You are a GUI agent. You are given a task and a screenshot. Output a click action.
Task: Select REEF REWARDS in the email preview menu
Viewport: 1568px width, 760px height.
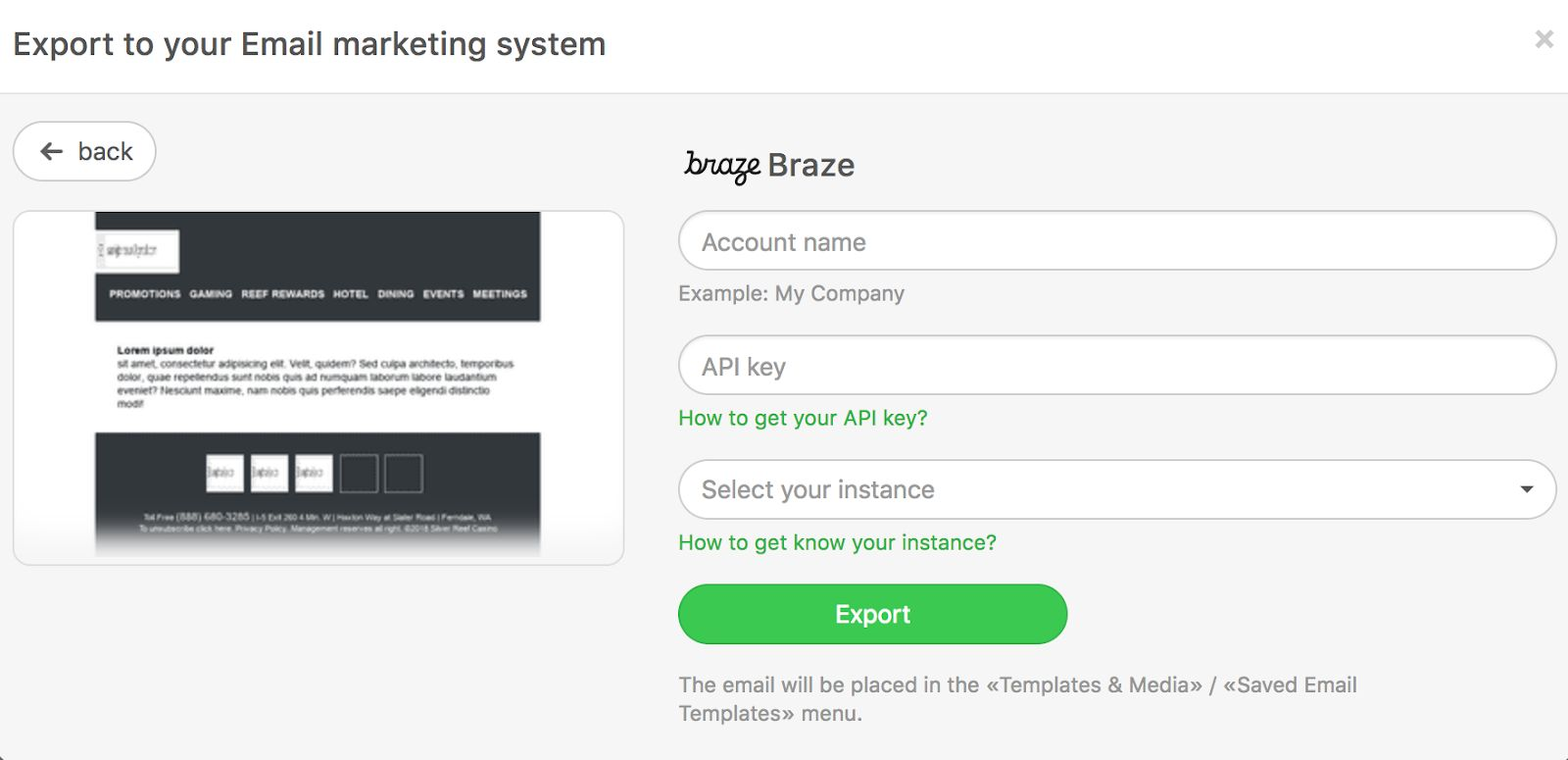pos(282,294)
